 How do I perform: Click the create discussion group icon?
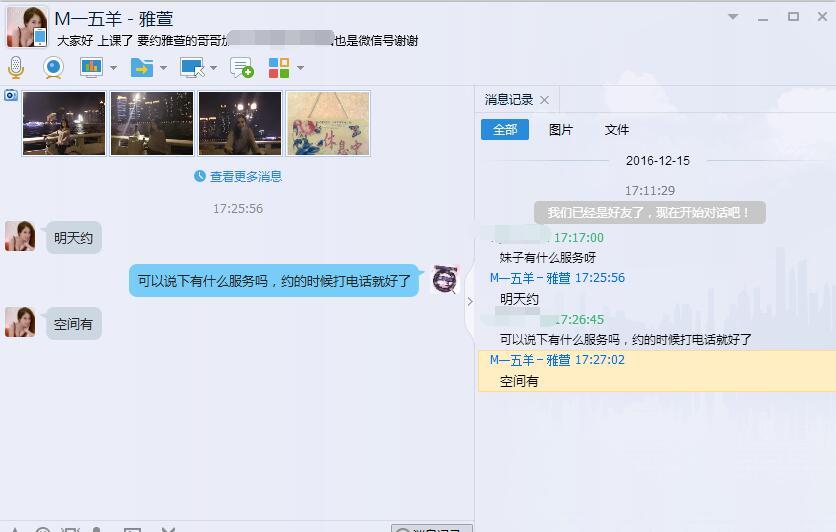click(x=242, y=68)
